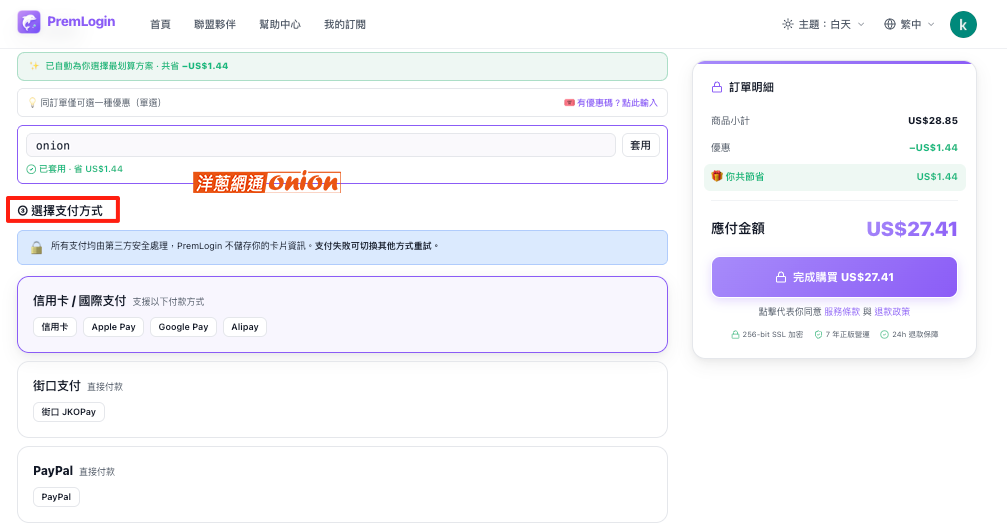1007x527 pixels.
Task: Focus the coupon code field containing onion
Action: (320, 145)
